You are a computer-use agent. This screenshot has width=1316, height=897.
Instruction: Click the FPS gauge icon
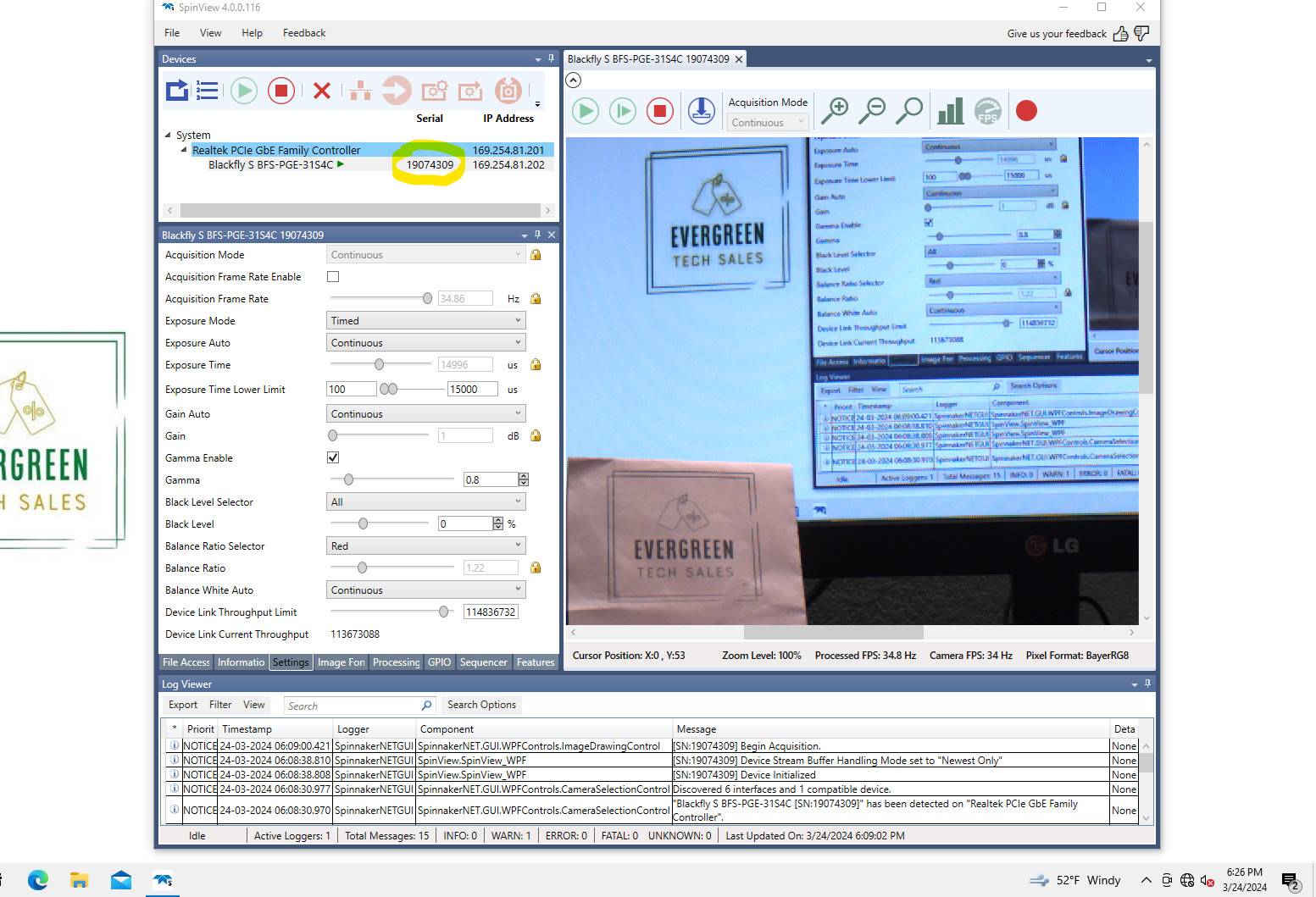point(988,111)
